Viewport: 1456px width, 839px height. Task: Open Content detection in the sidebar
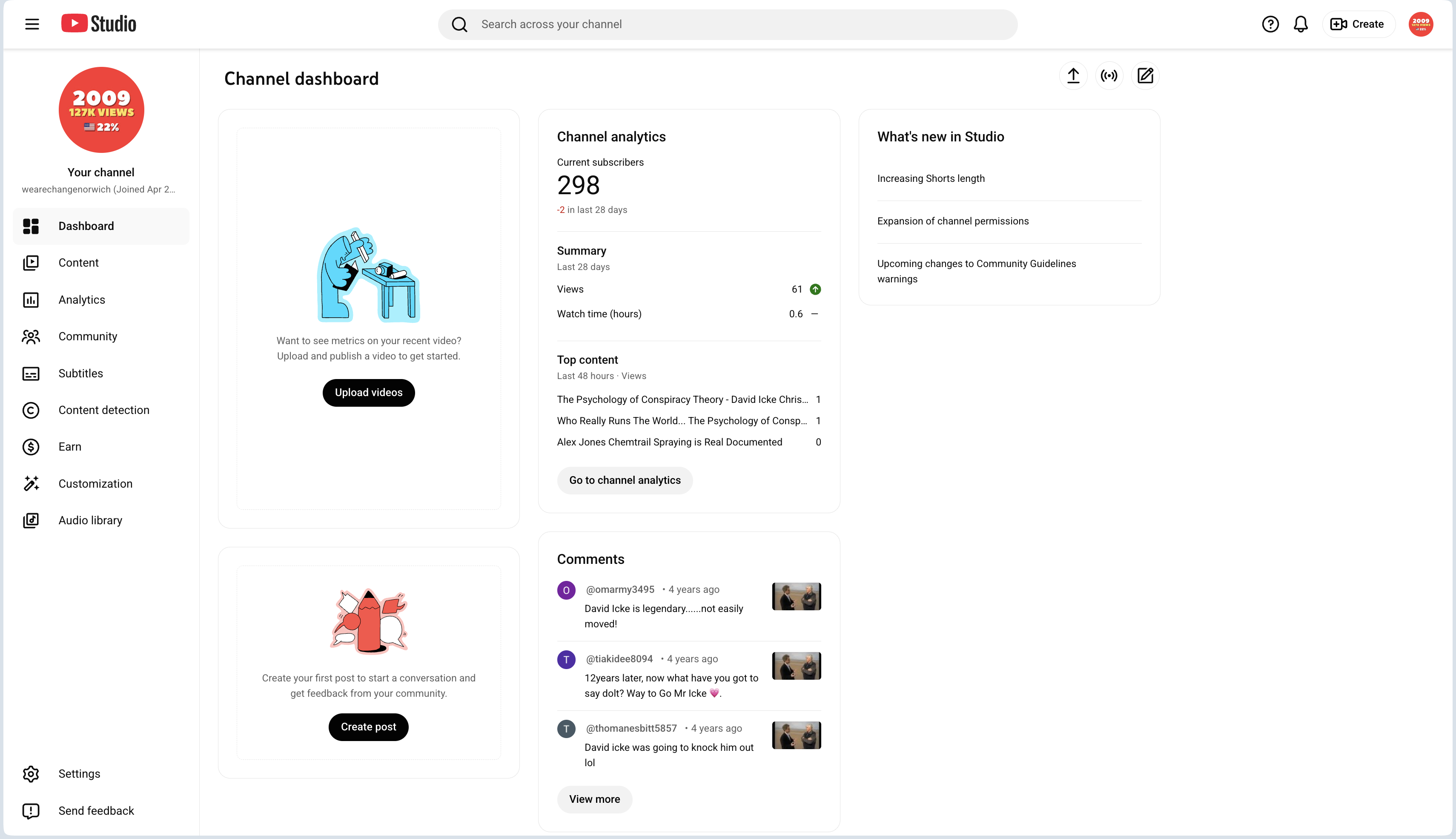[101, 410]
